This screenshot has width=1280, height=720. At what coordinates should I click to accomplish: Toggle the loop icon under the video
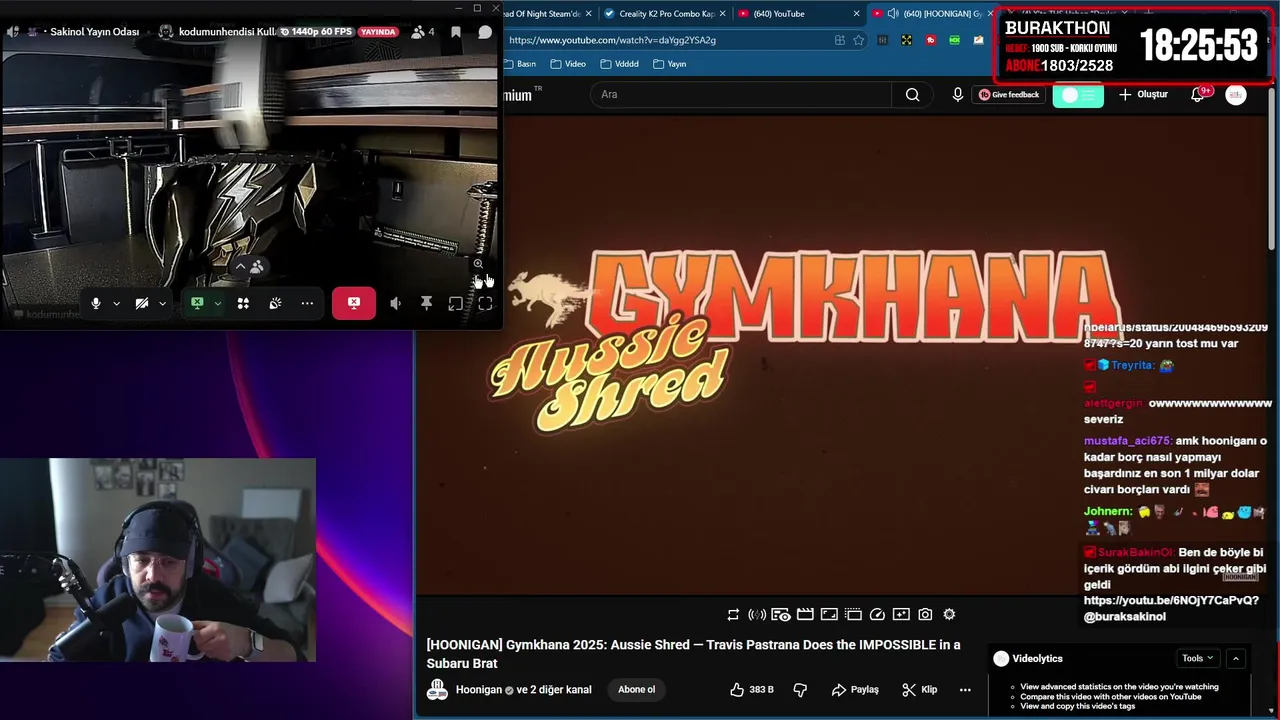733,614
